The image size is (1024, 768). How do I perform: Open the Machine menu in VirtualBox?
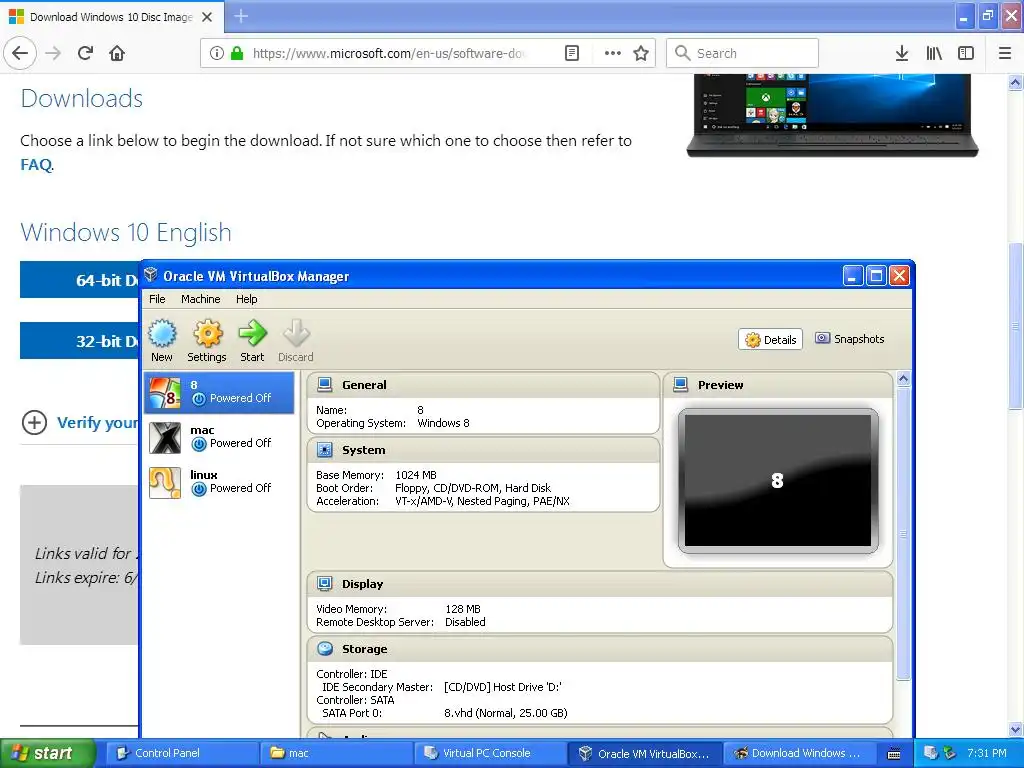[x=200, y=299]
